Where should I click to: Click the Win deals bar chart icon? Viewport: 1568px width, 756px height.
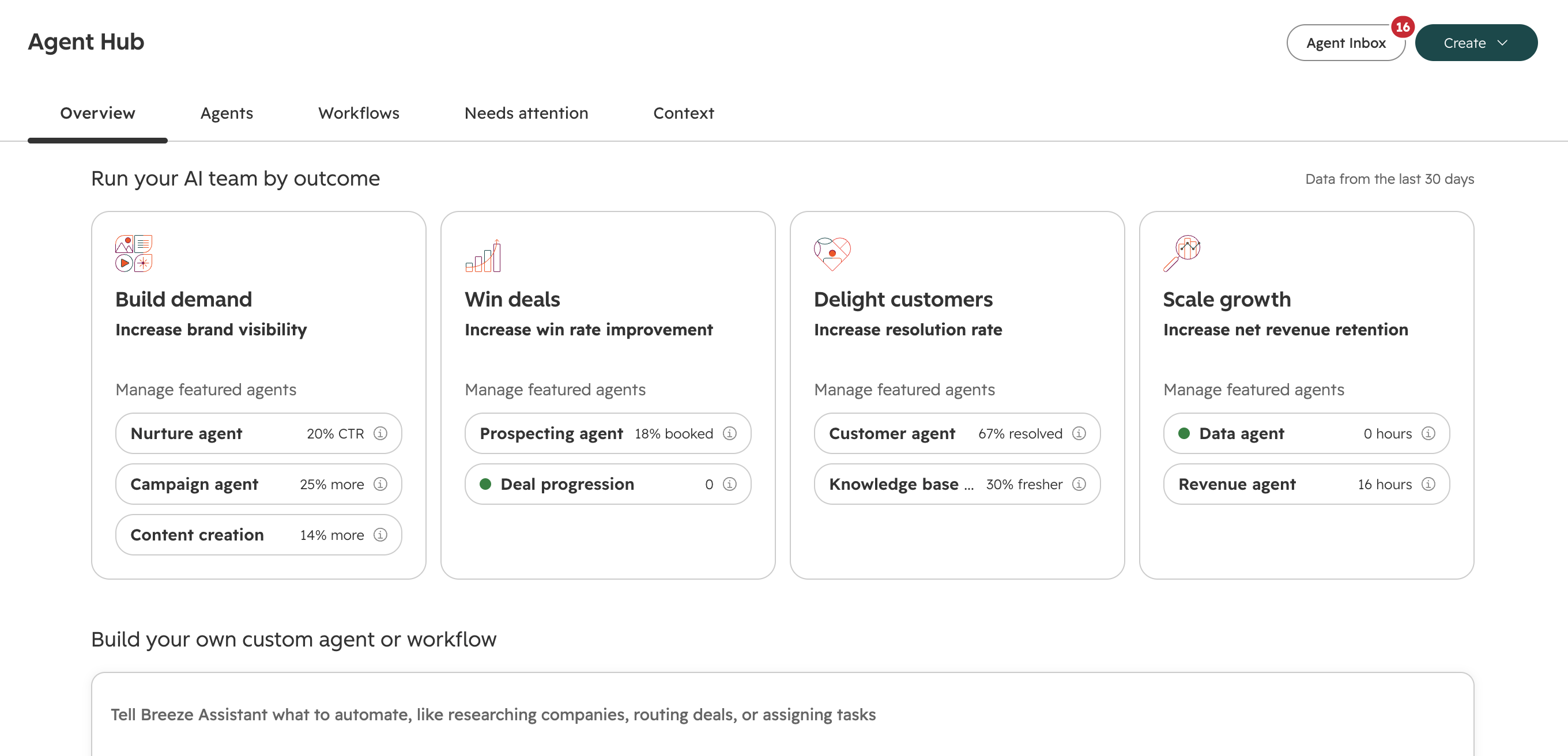tap(483, 255)
